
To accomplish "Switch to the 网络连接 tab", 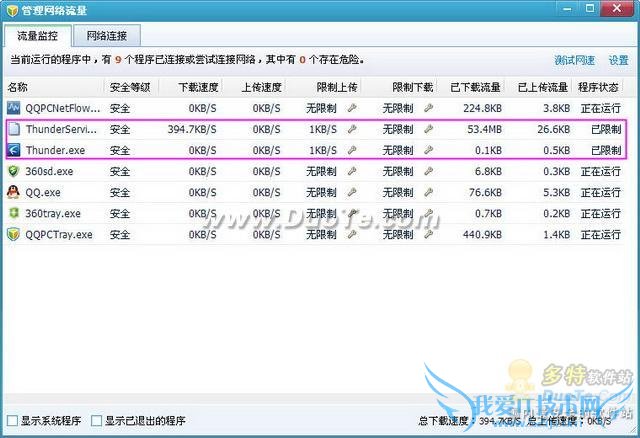I will (107, 36).
